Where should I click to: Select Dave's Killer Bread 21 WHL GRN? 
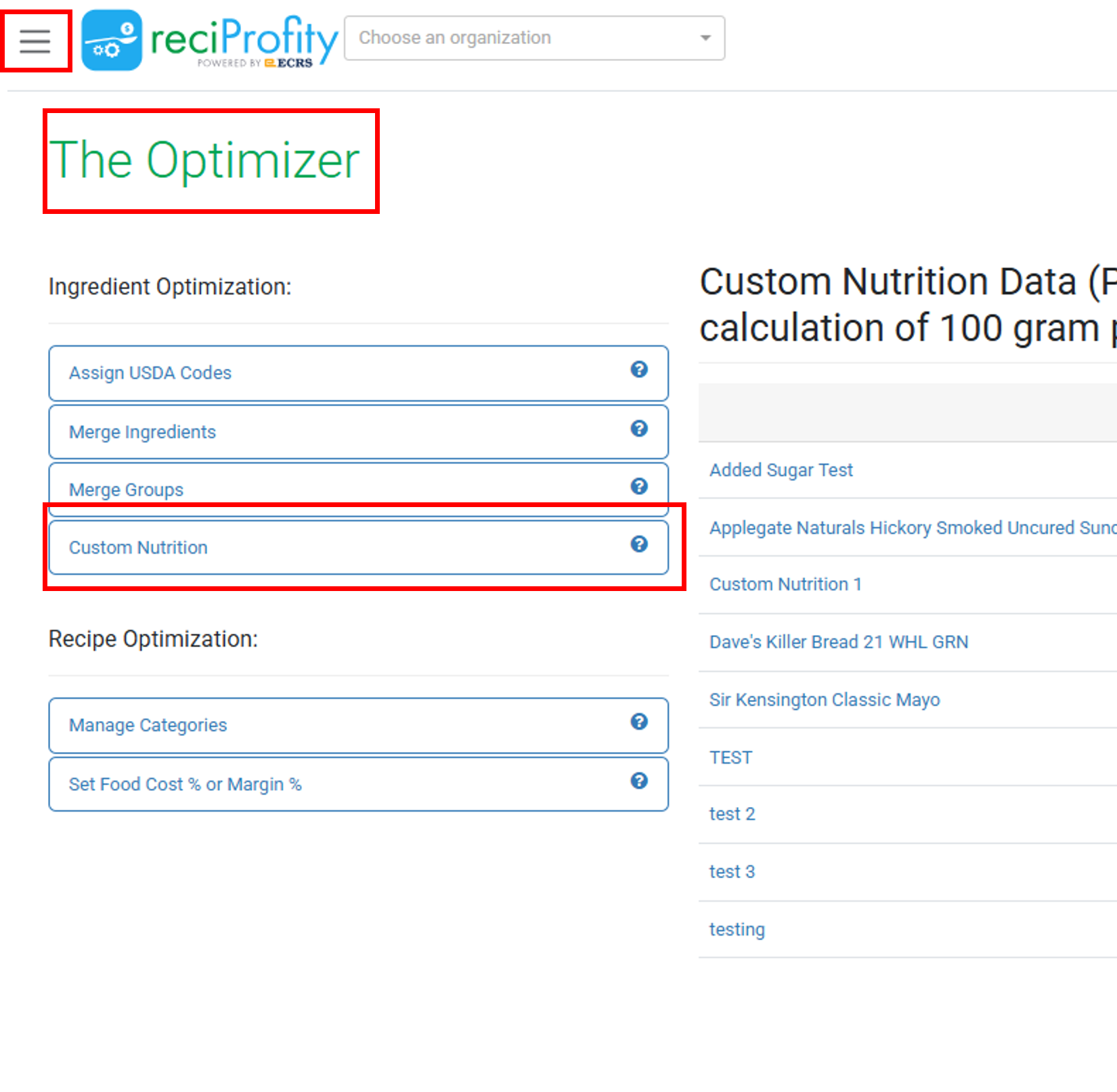pos(839,642)
